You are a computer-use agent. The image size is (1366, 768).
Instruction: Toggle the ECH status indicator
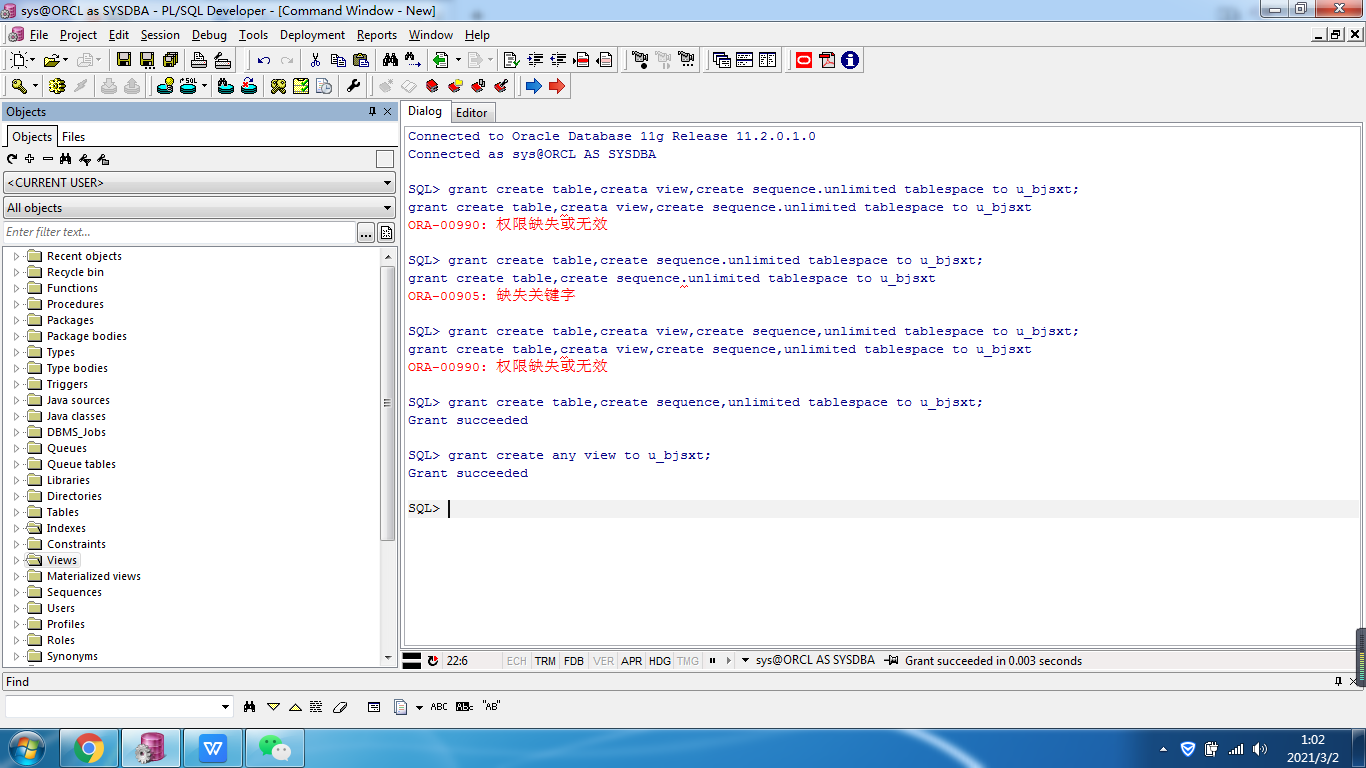(516, 661)
